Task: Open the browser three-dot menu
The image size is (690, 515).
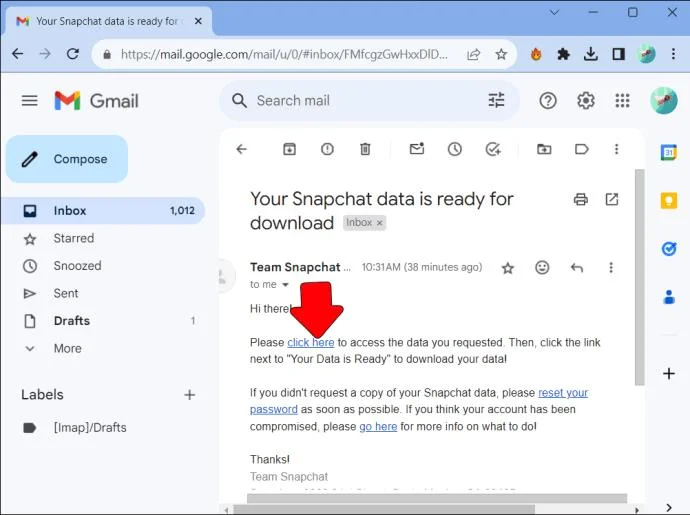Action: (x=673, y=54)
